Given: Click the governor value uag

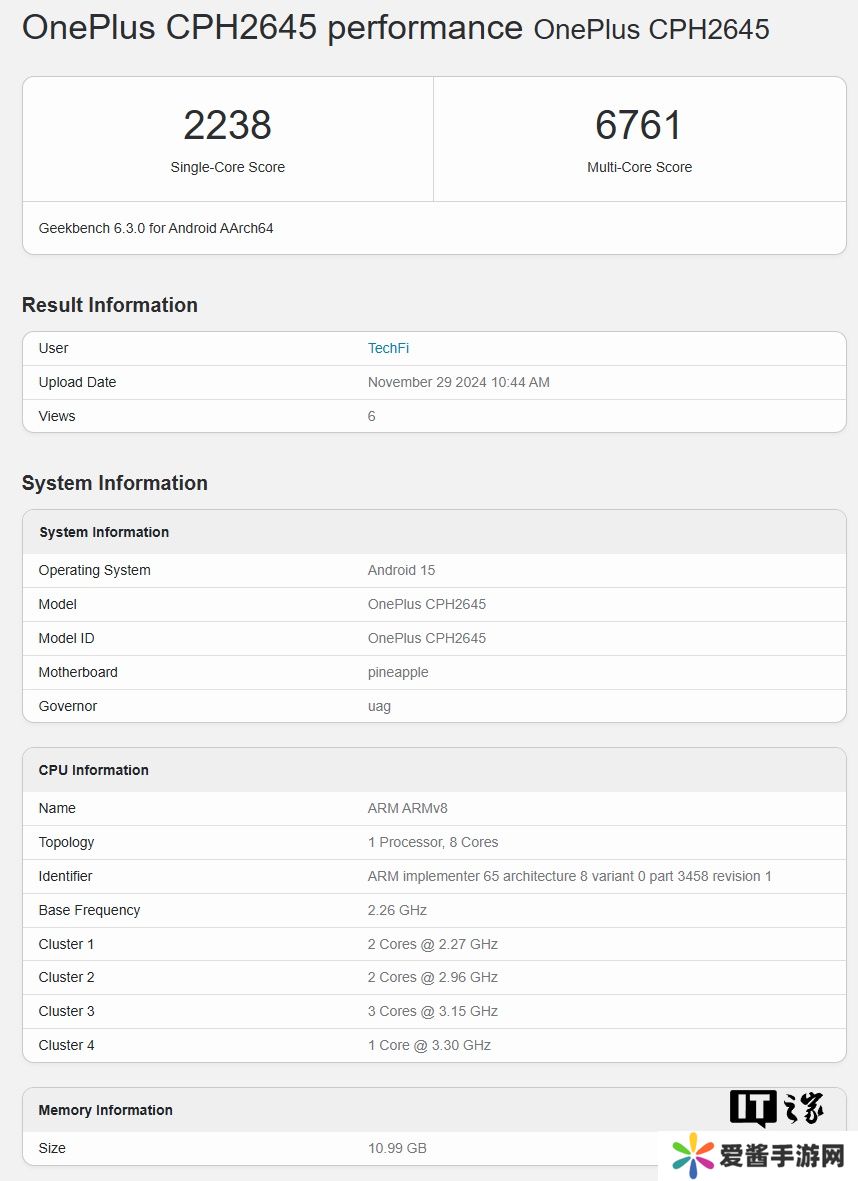Looking at the screenshot, I should [x=379, y=706].
